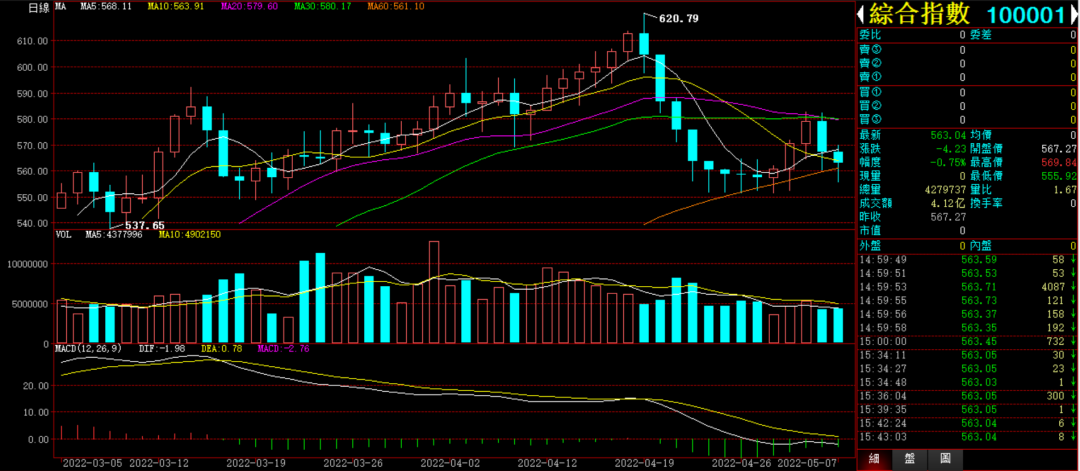
Task: Click the 2022-04-02 date on the axis
Action: (450, 463)
